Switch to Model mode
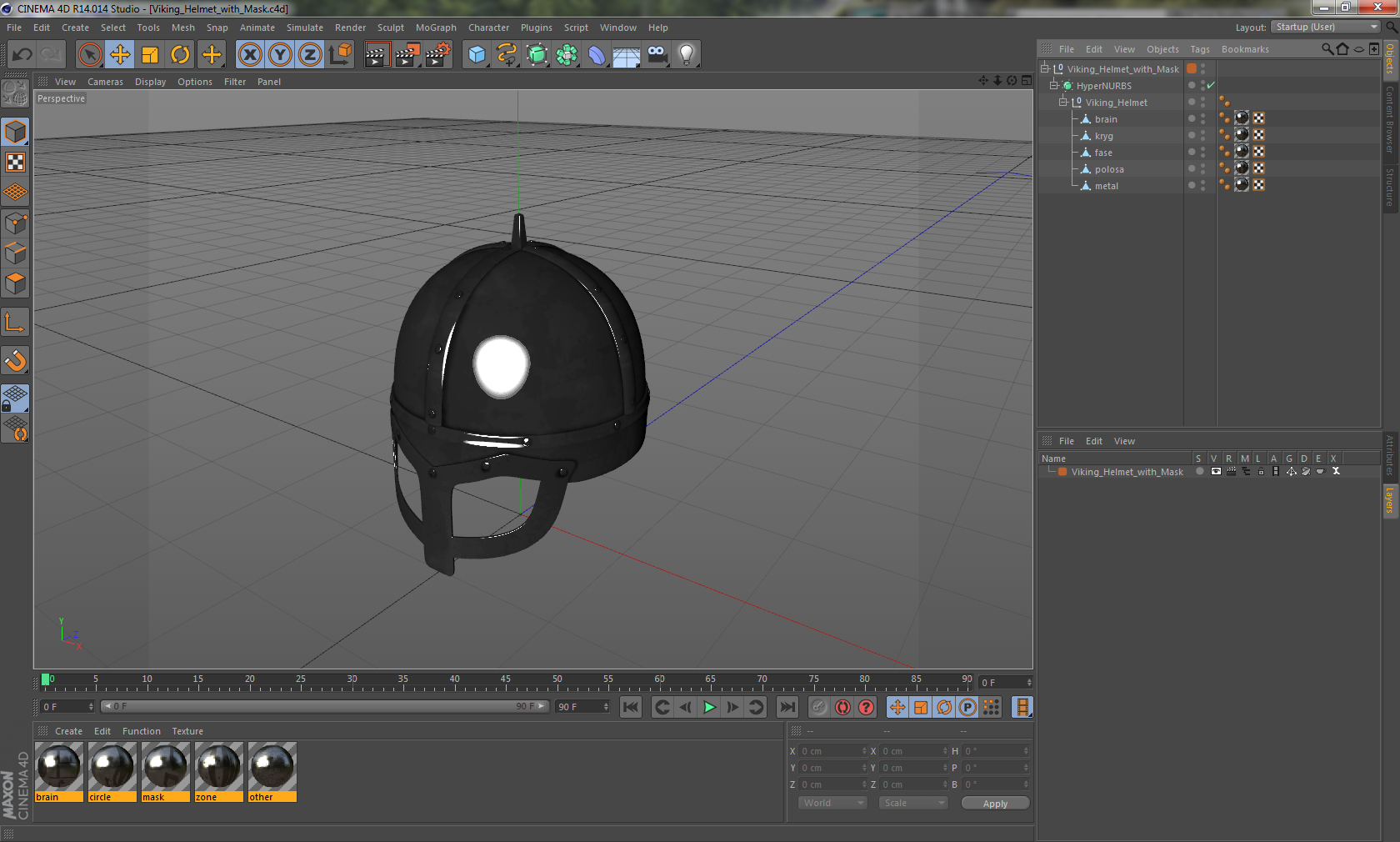Viewport: 1400px width, 842px height. pyautogui.click(x=15, y=132)
